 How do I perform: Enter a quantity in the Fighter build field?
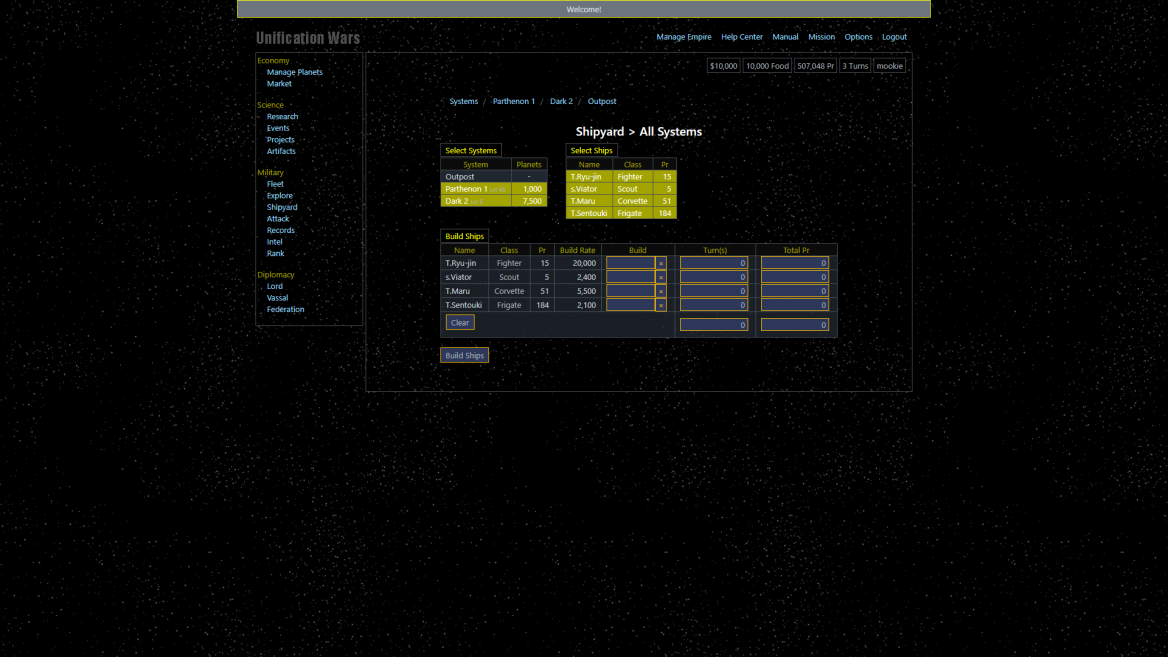click(632, 263)
